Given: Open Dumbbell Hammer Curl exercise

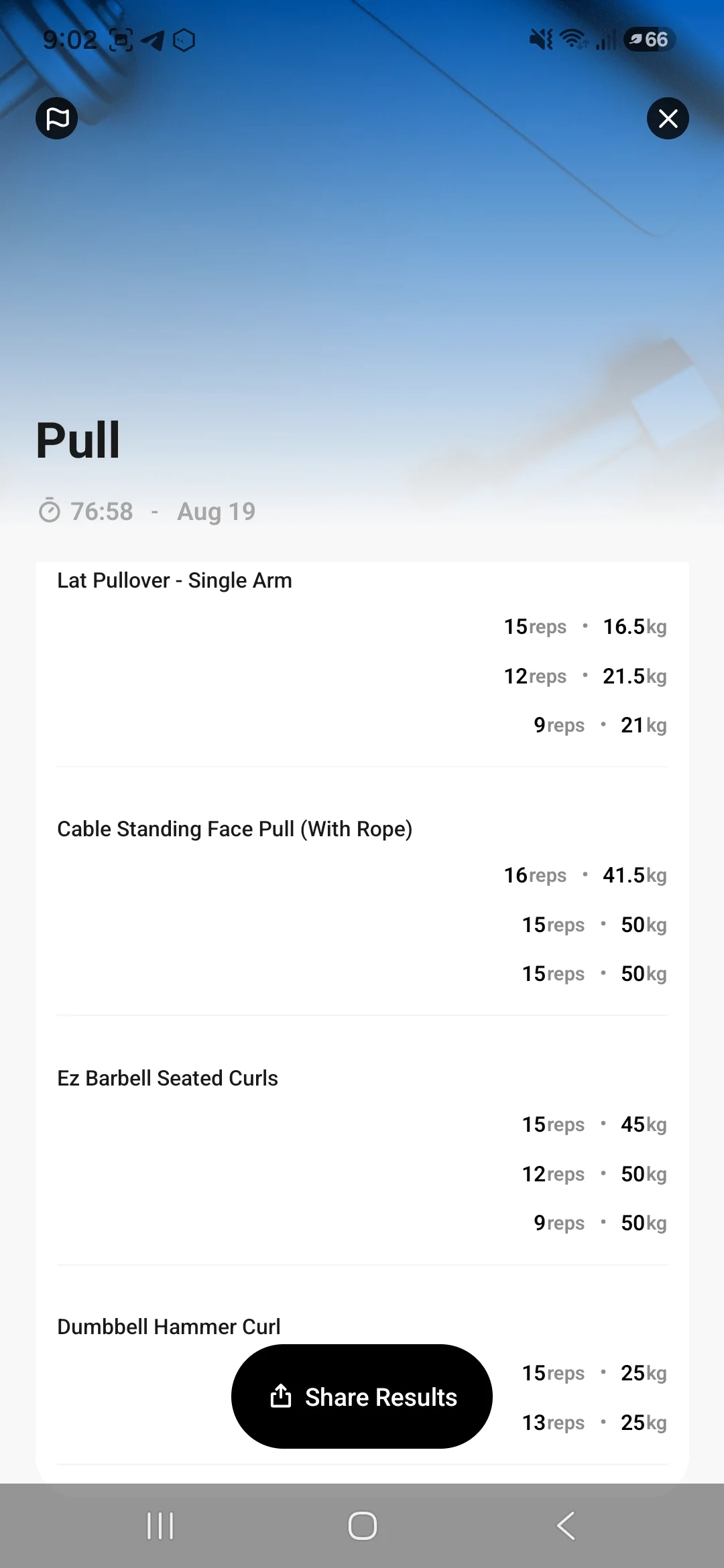Looking at the screenshot, I should pyautogui.click(x=169, y=1327).
